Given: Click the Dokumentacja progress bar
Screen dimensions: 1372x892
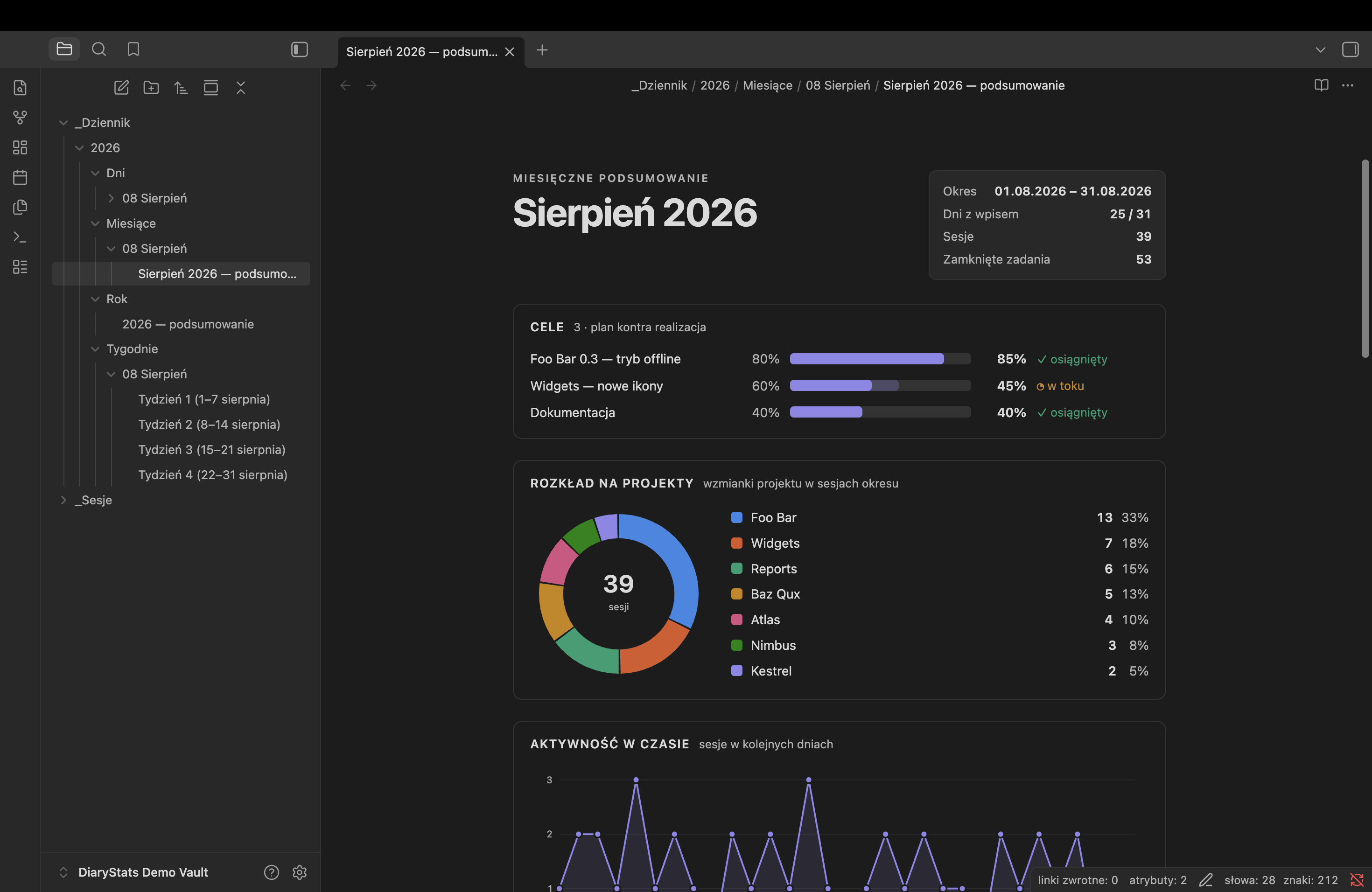Looking at the screenshot, I should (880, 412).
